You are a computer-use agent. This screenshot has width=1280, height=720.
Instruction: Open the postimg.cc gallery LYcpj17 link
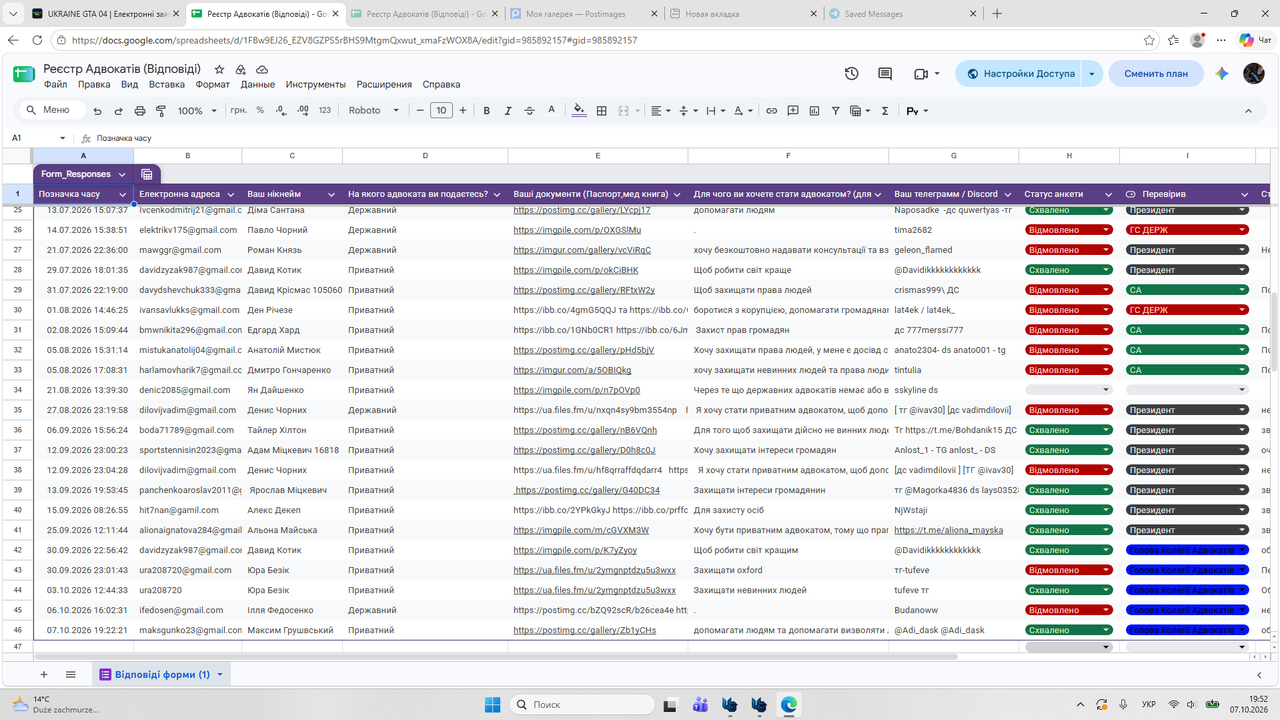[x=582, y=210]
